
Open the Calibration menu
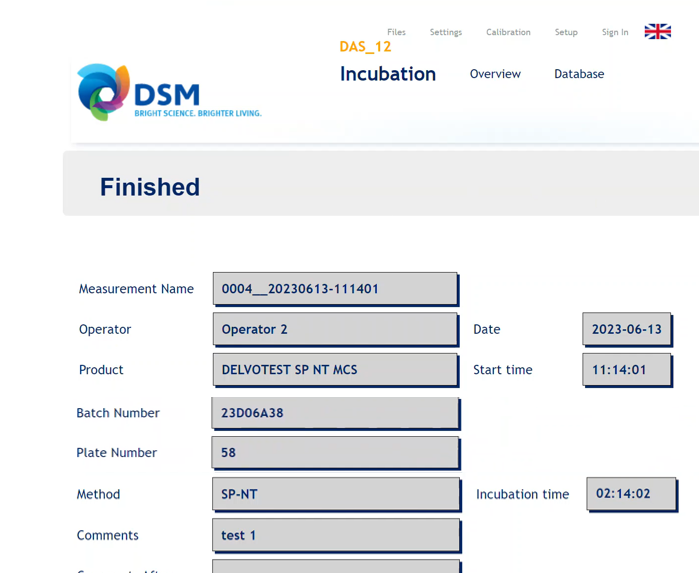[508, 32]
